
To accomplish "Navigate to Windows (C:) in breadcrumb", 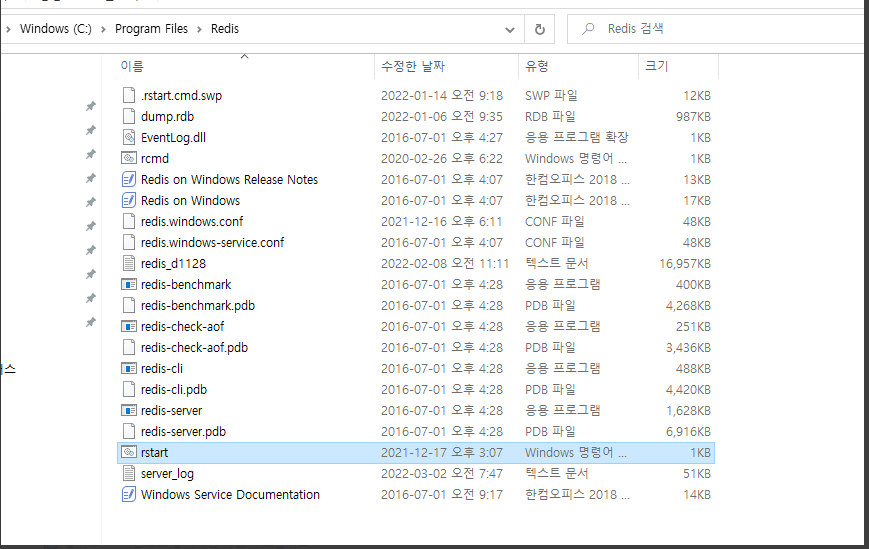I will 56,29.
